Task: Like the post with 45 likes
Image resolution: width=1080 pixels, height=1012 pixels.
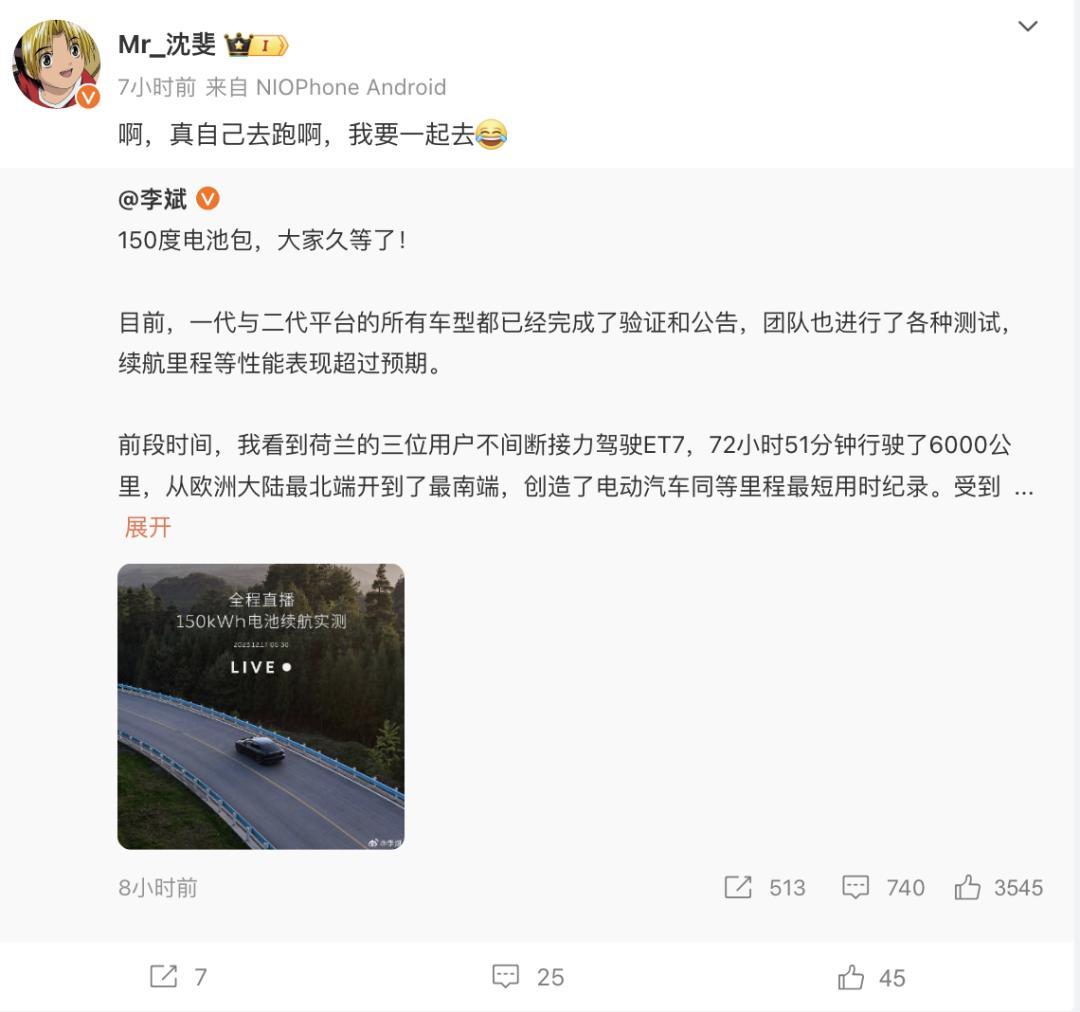Action: 851,977
